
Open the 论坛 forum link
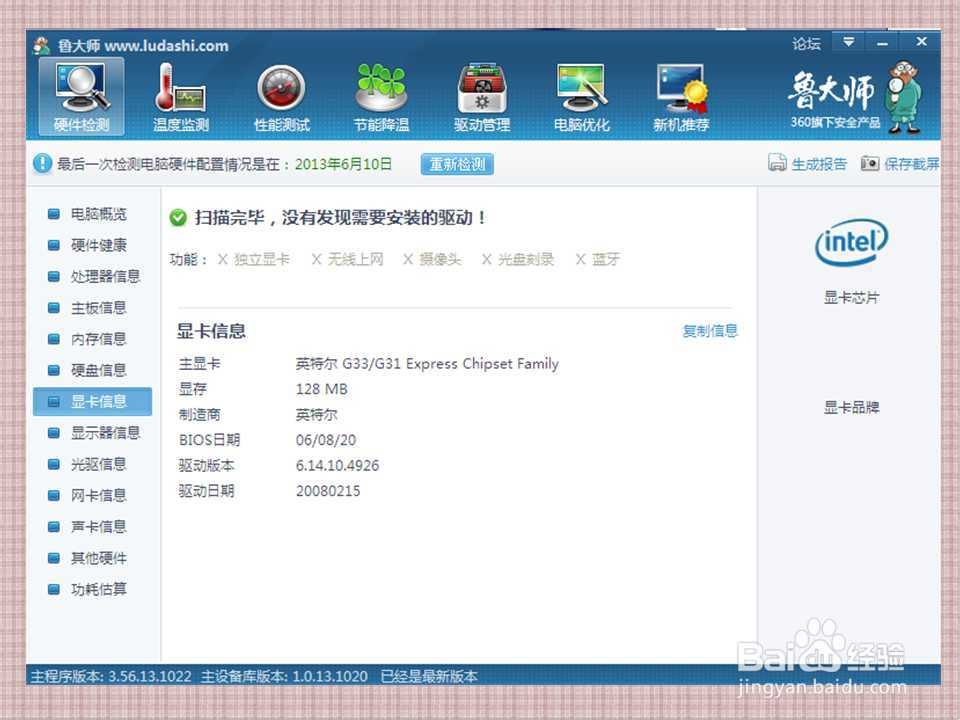click(806, 43)
